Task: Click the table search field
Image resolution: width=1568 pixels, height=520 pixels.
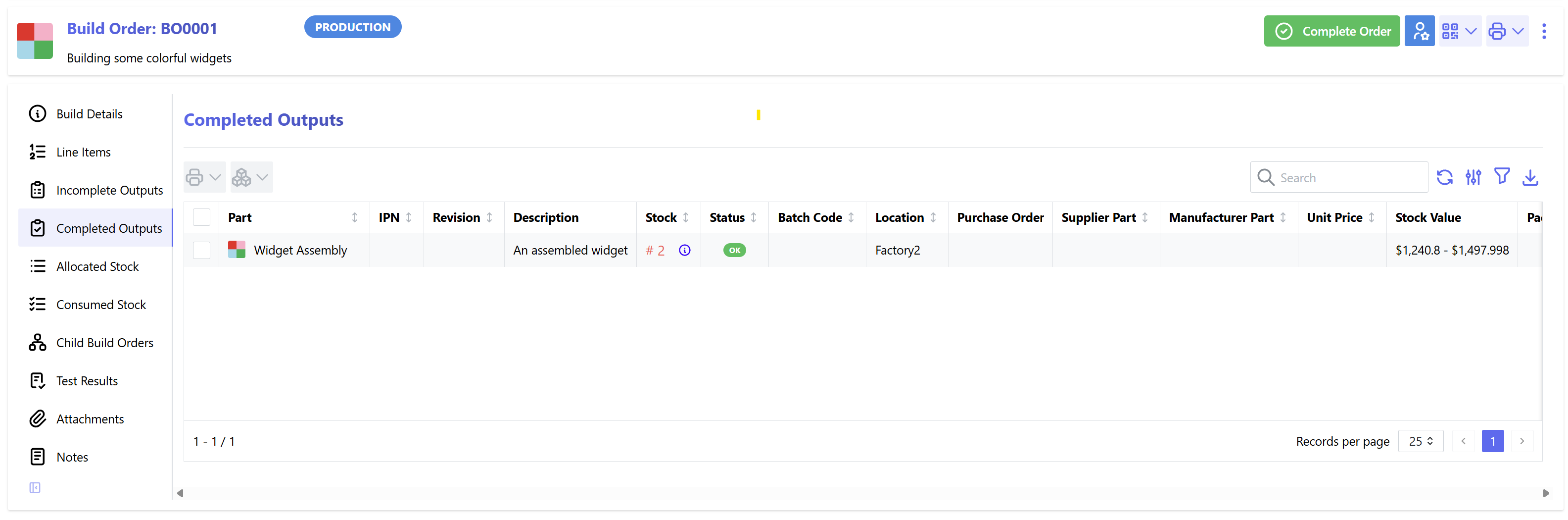Action: click(1339, 177)
